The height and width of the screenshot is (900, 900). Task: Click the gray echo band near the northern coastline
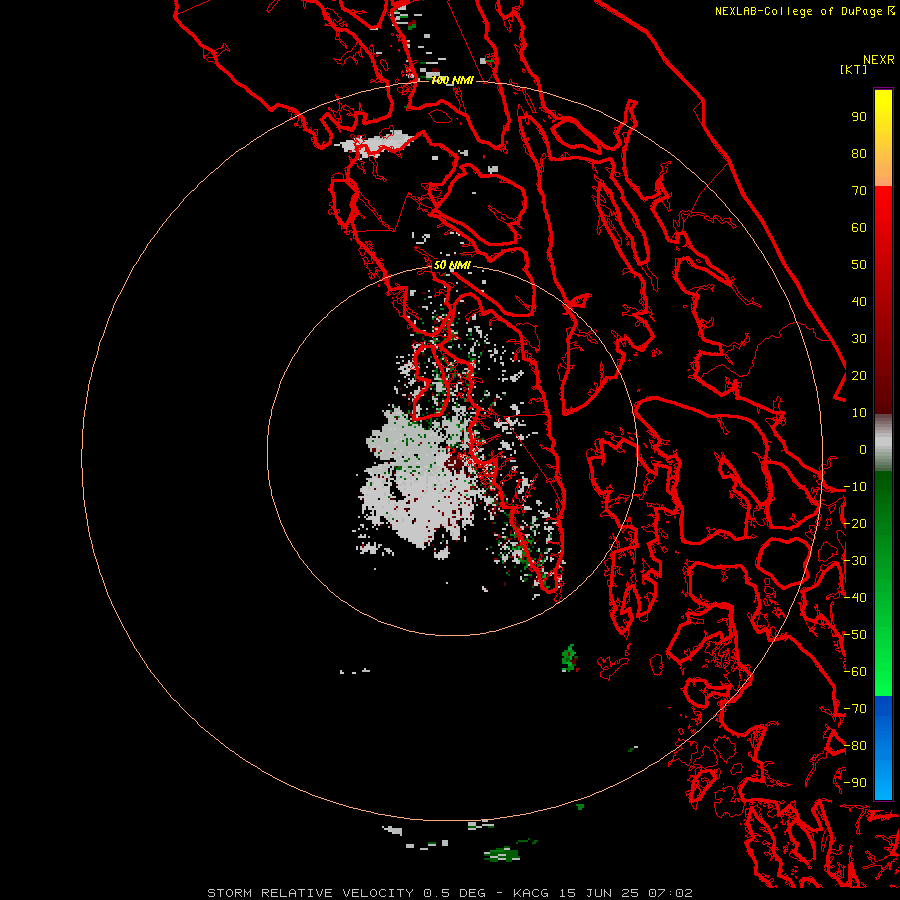[374, 142]
